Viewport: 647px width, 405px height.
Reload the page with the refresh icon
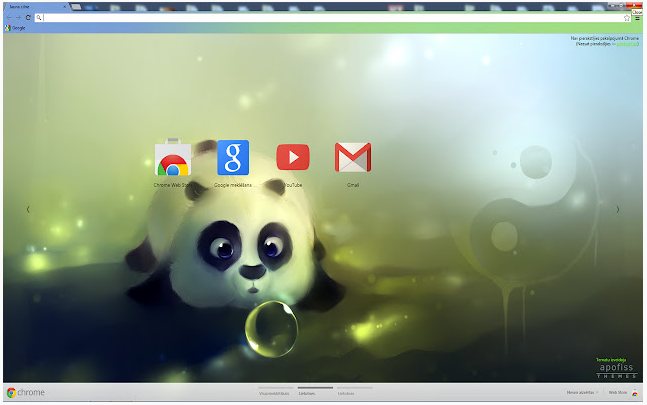[x=28, y=18]
